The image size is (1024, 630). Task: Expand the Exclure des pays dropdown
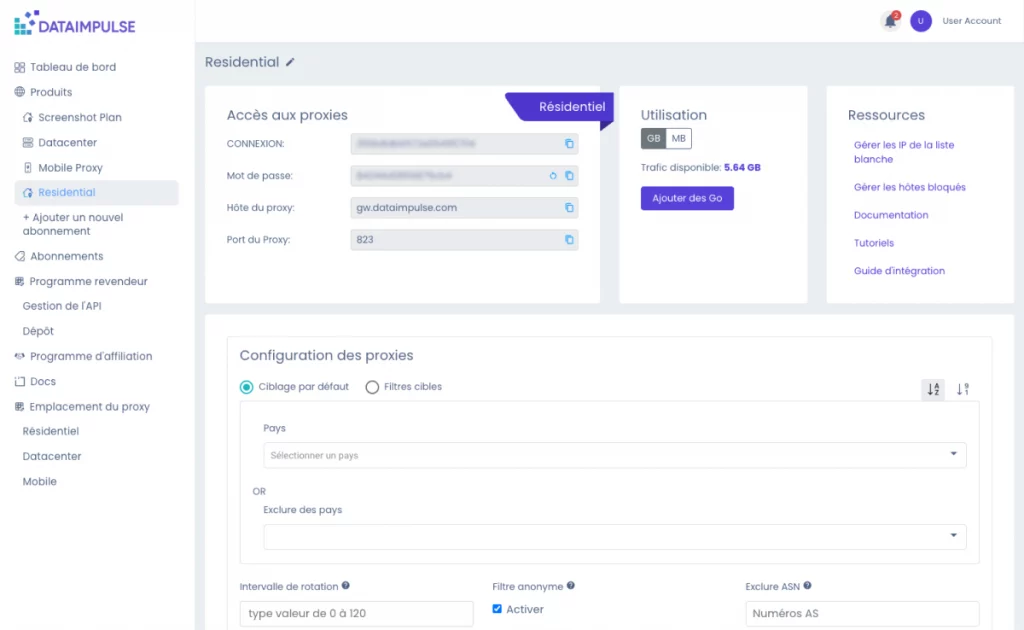614,537
